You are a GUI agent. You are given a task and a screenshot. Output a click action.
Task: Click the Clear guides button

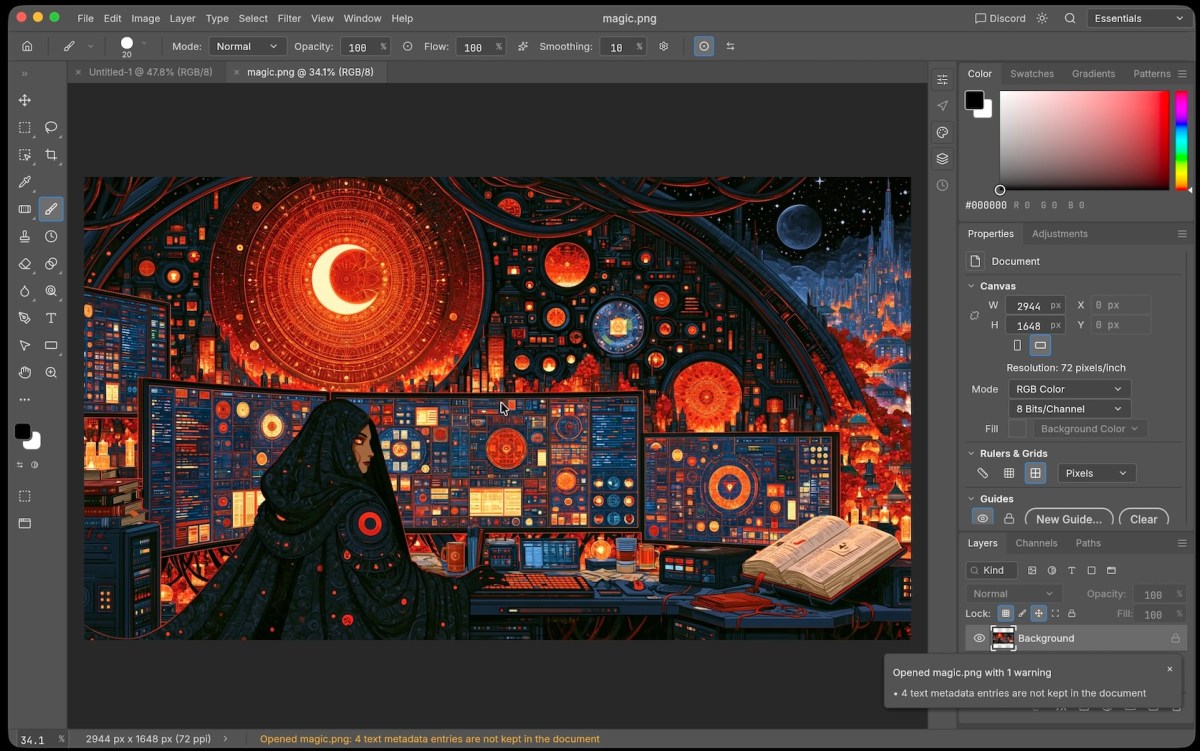1144,519
